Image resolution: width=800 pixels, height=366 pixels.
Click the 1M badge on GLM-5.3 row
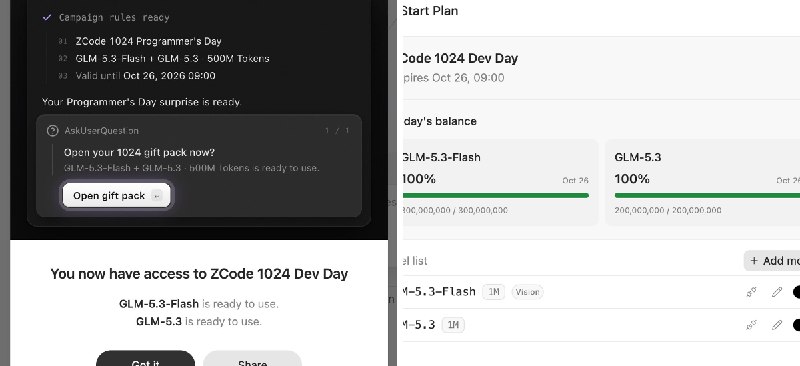point(453,325)
